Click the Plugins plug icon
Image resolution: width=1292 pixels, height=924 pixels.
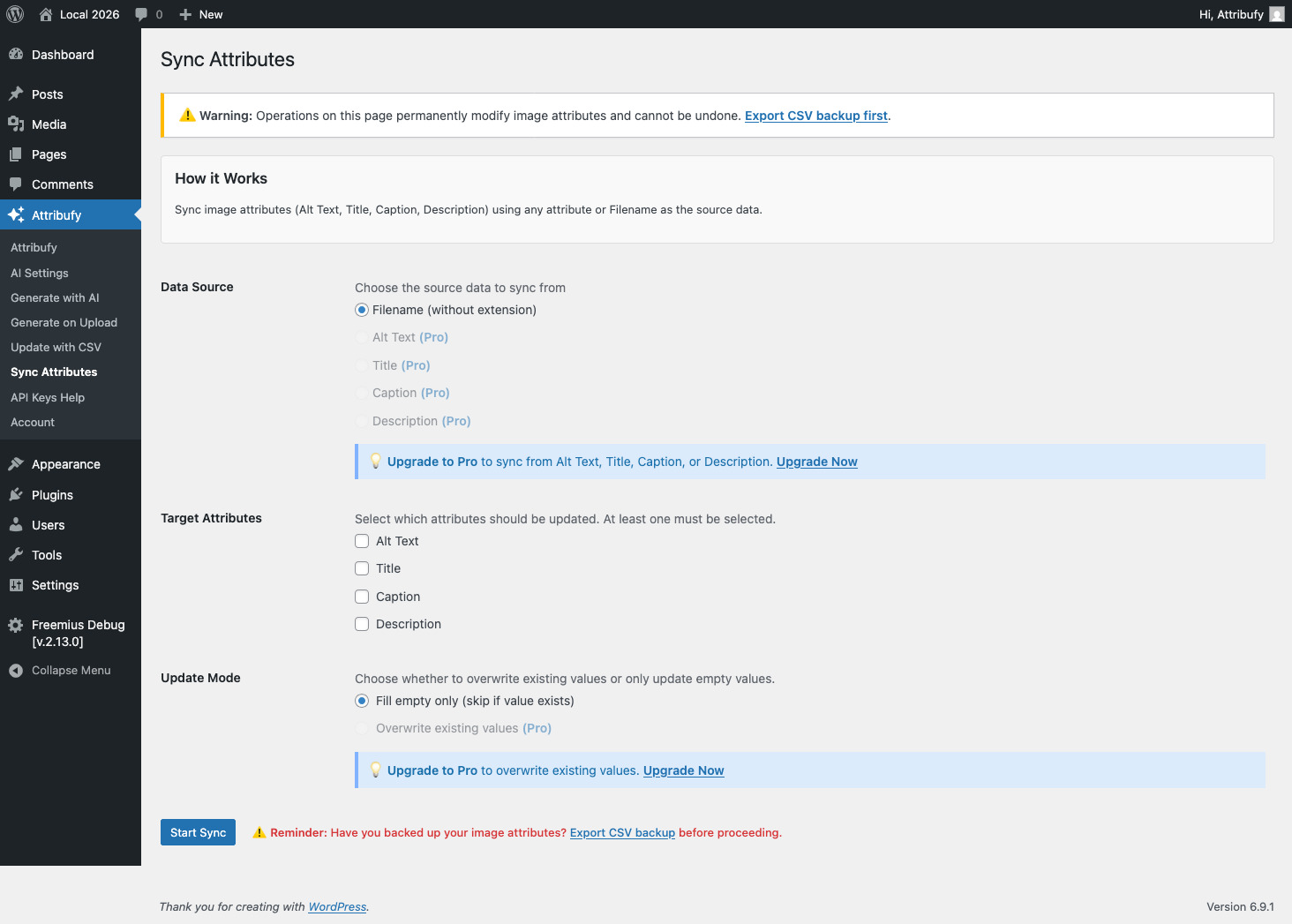(x=15, y=494)
